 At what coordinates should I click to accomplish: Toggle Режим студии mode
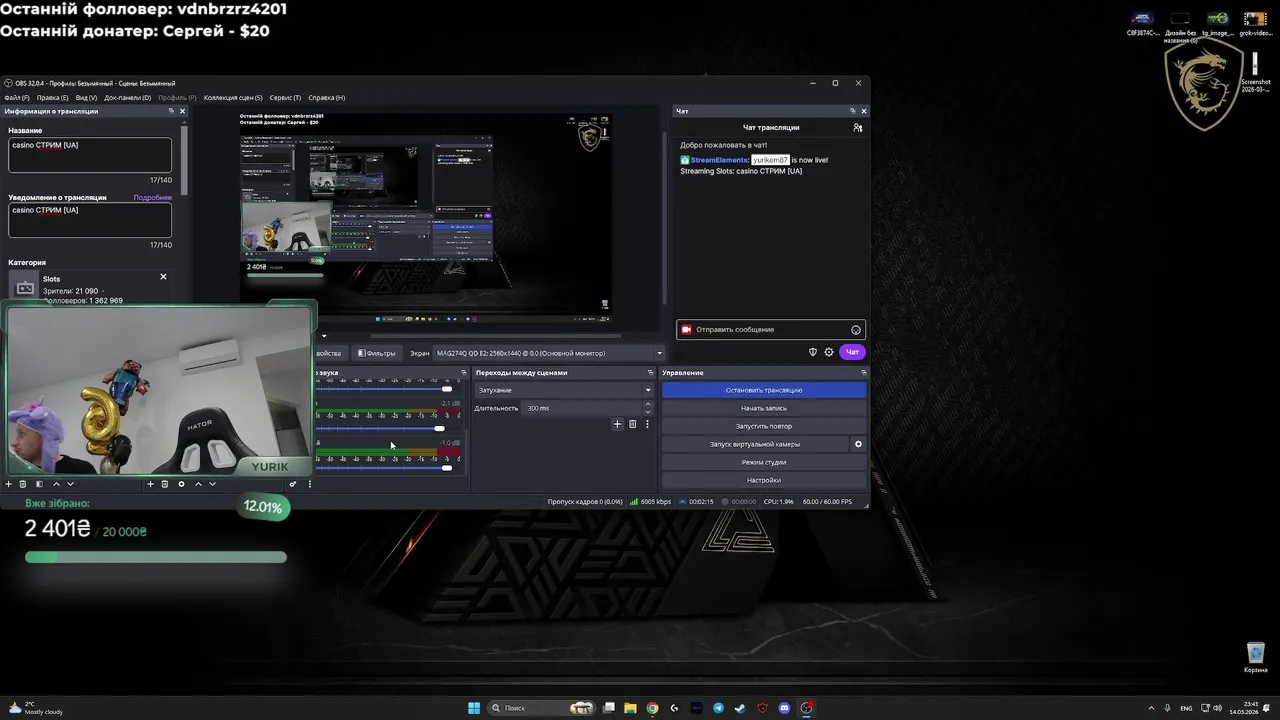pos(764,462)
